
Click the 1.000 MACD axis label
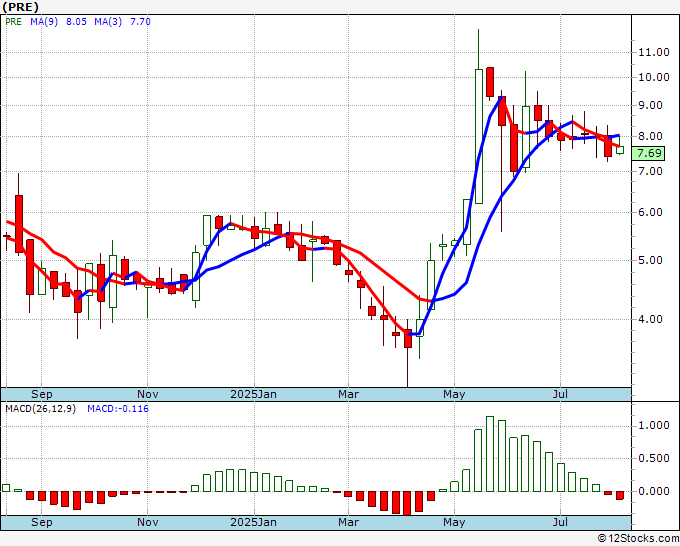(654, 425)
